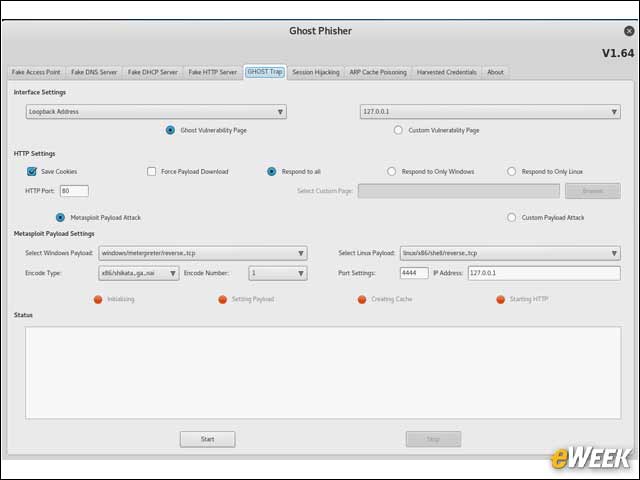Click the Initializing status indicator dot

(x=98, y=300)
